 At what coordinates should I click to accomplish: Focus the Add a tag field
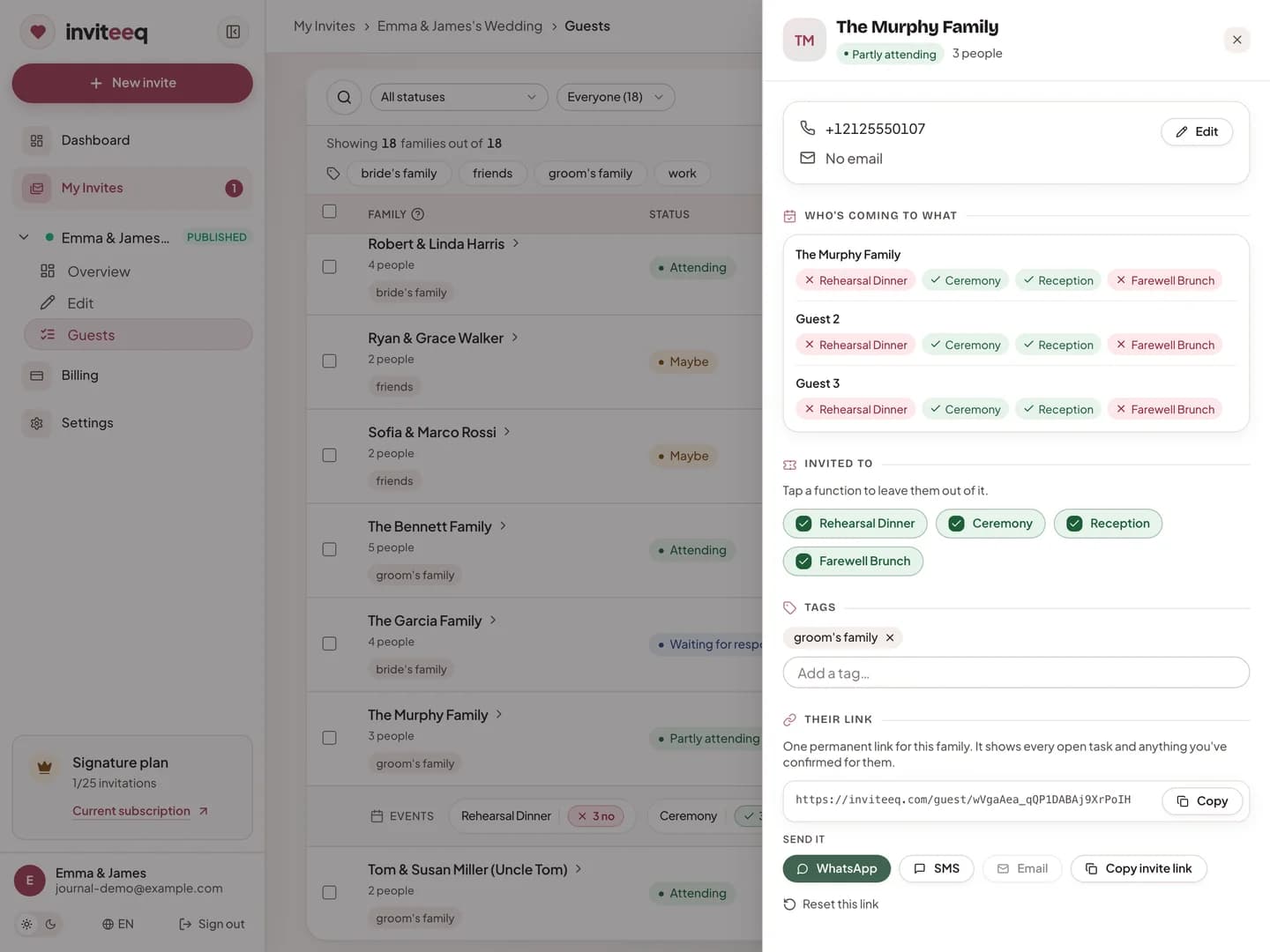coord(1016,673)
